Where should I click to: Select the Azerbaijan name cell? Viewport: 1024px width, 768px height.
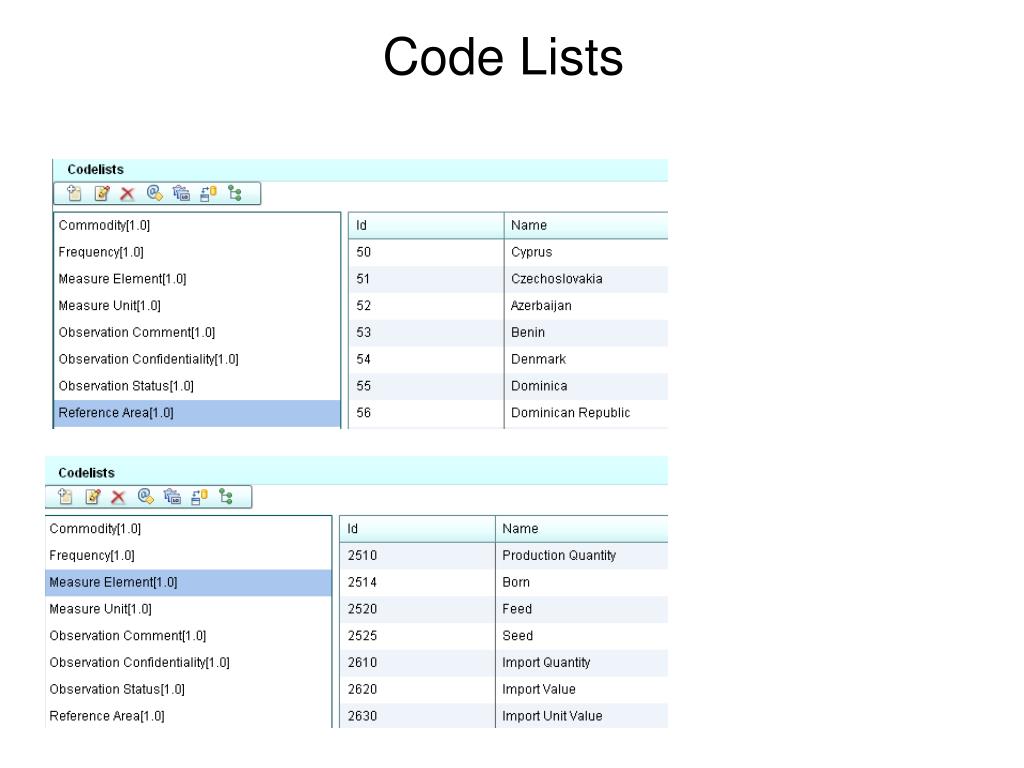pyautogui.click(x=586, y=306)
